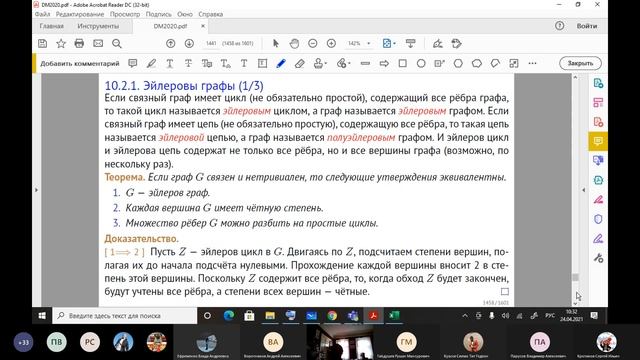Save the PDF file with floppy icon
This screenshot has height=360, width=640.
[42, 43]
